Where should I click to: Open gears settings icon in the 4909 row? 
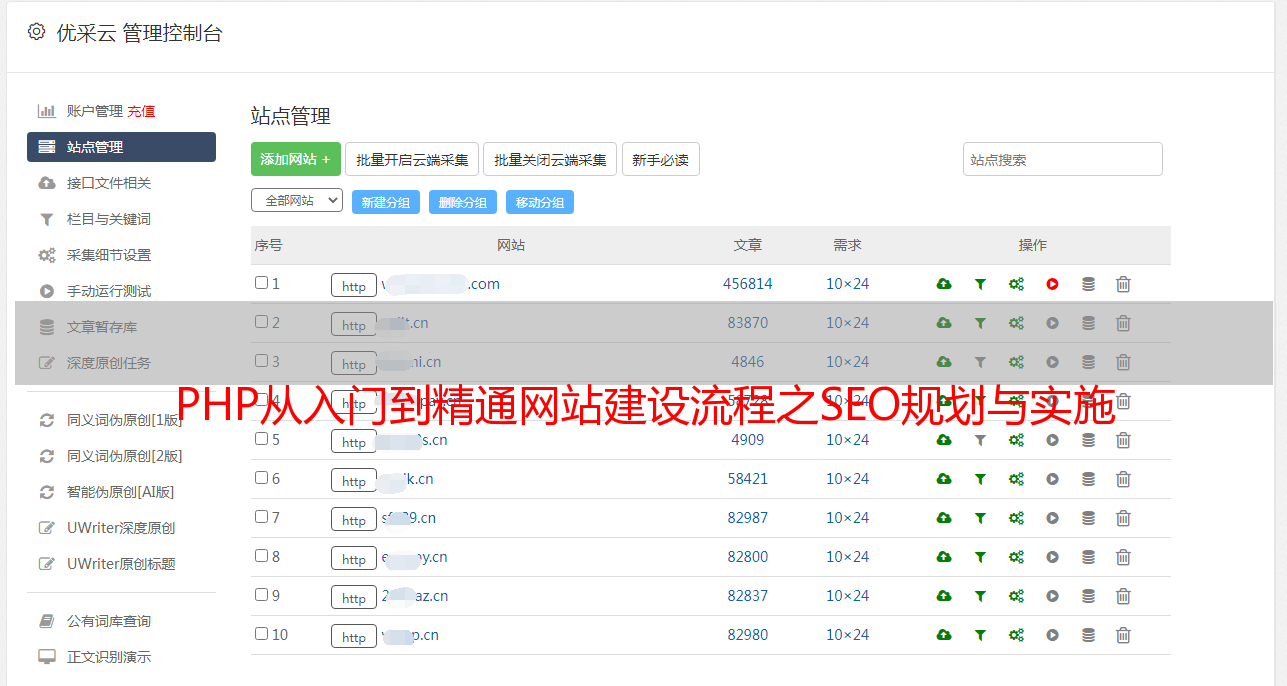(1016, 440)
